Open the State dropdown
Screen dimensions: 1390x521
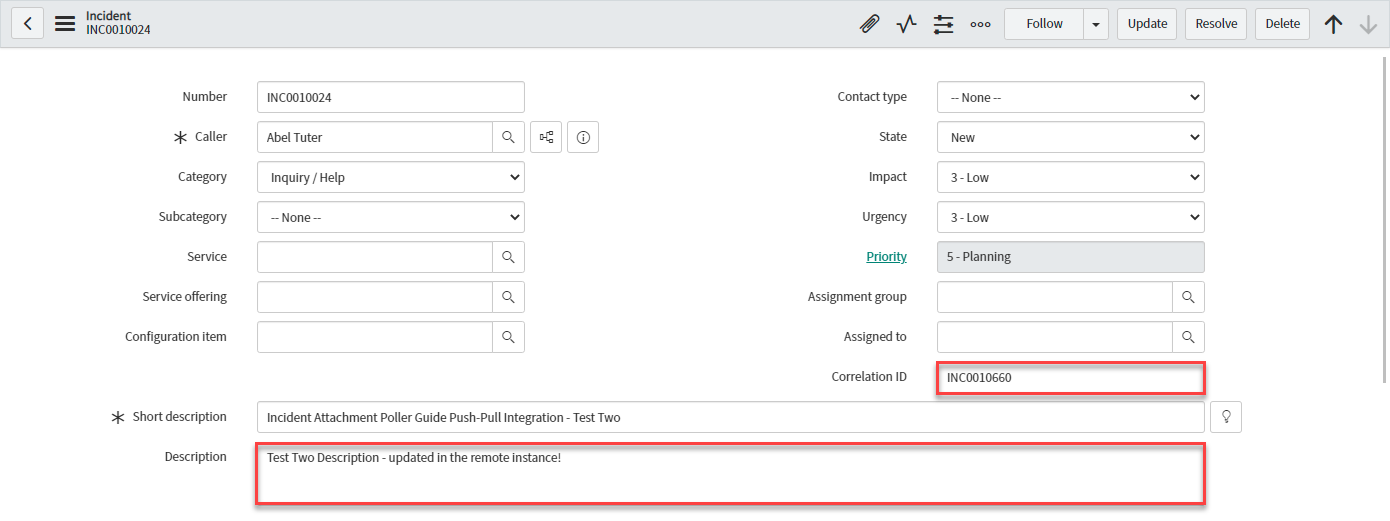pyautogui.click(x=1070, y=137)
